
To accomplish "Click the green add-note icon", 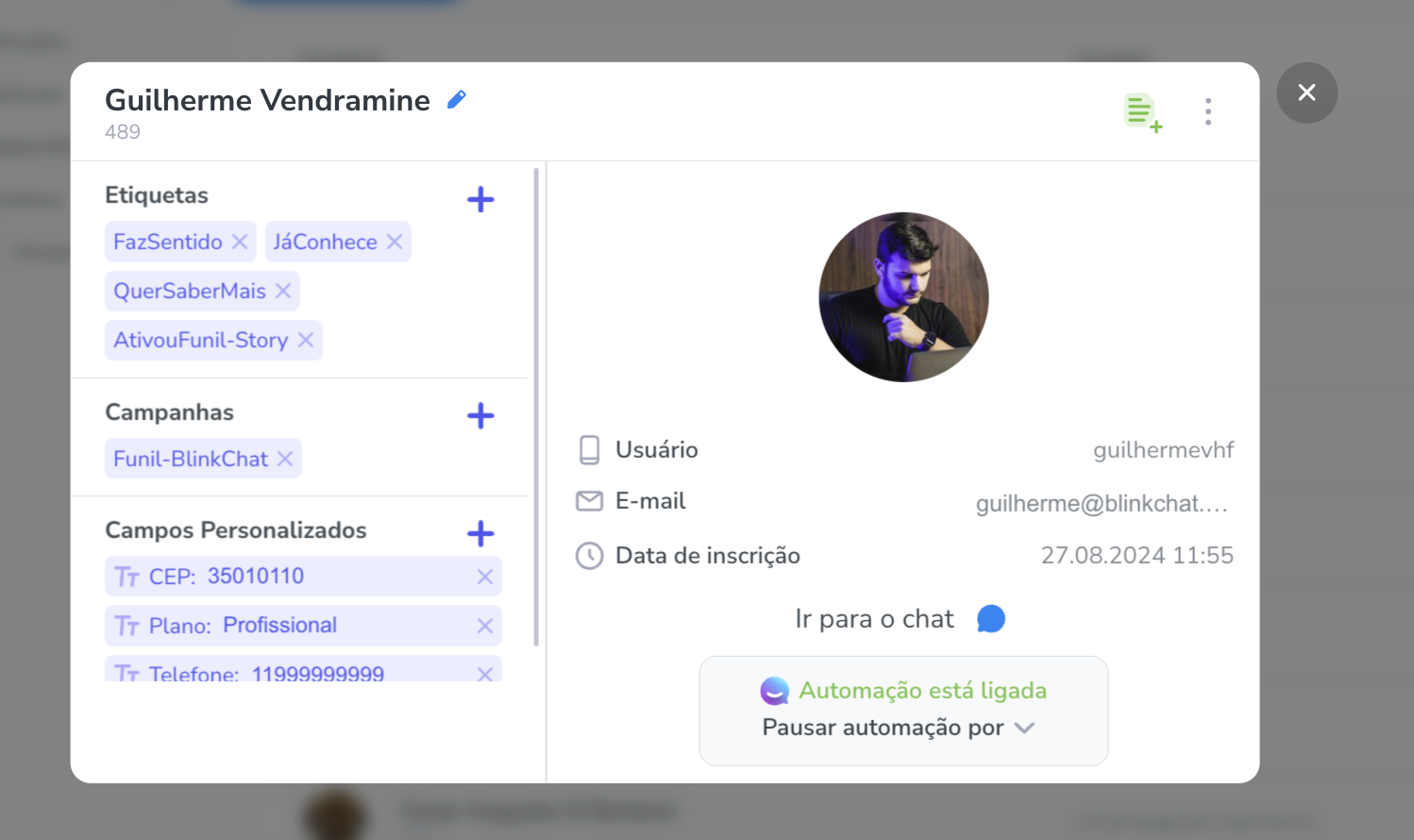I will click(x=1143, y=113).
